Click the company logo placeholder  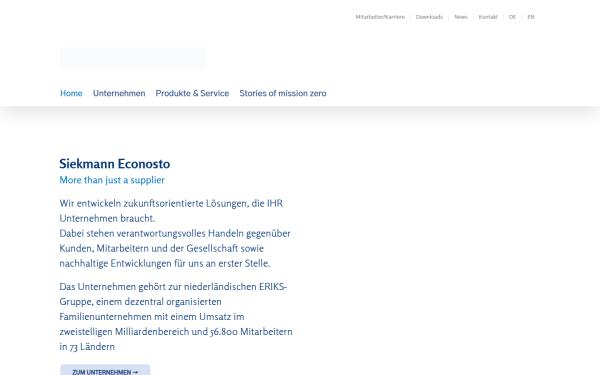tap(133, 58)
